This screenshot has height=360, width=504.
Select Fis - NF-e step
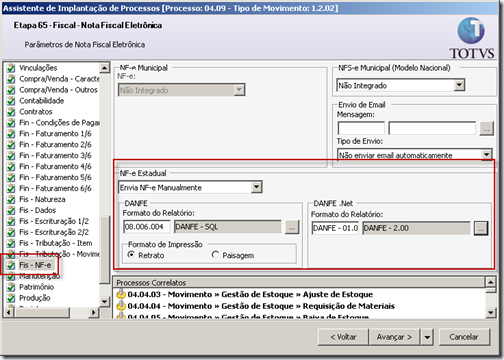pos(35,265)
